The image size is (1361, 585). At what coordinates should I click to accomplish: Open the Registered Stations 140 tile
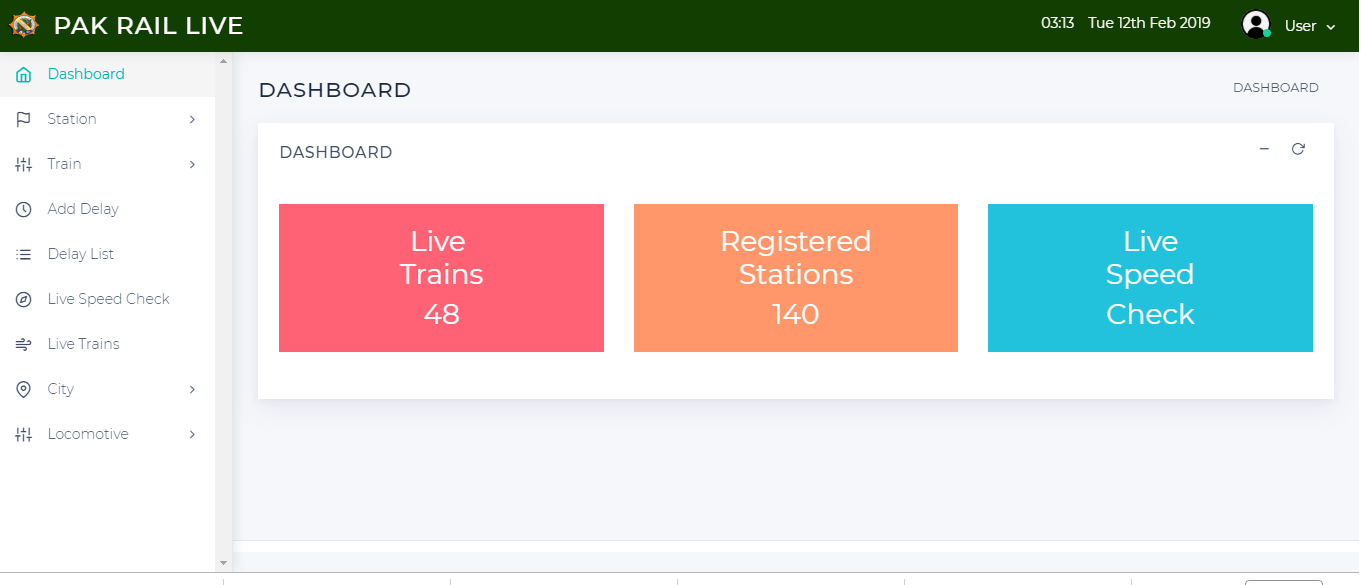pyautogui.click(x=796, y=278)
